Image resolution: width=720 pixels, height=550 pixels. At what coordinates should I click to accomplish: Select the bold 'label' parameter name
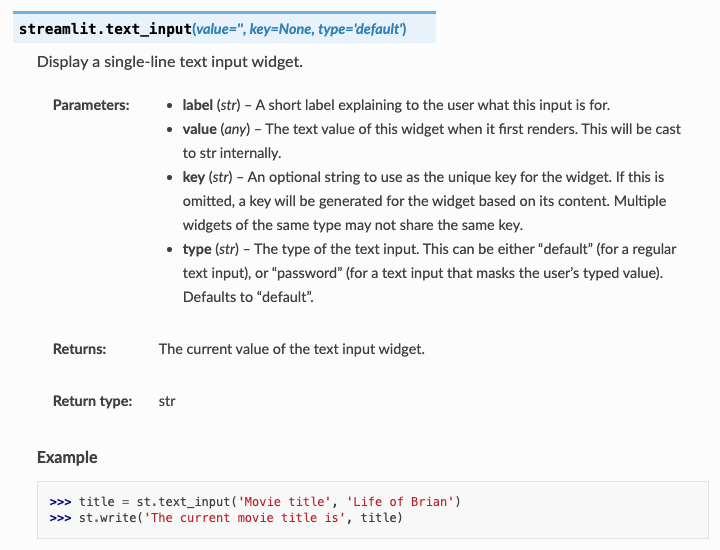(x=197, y=105)
